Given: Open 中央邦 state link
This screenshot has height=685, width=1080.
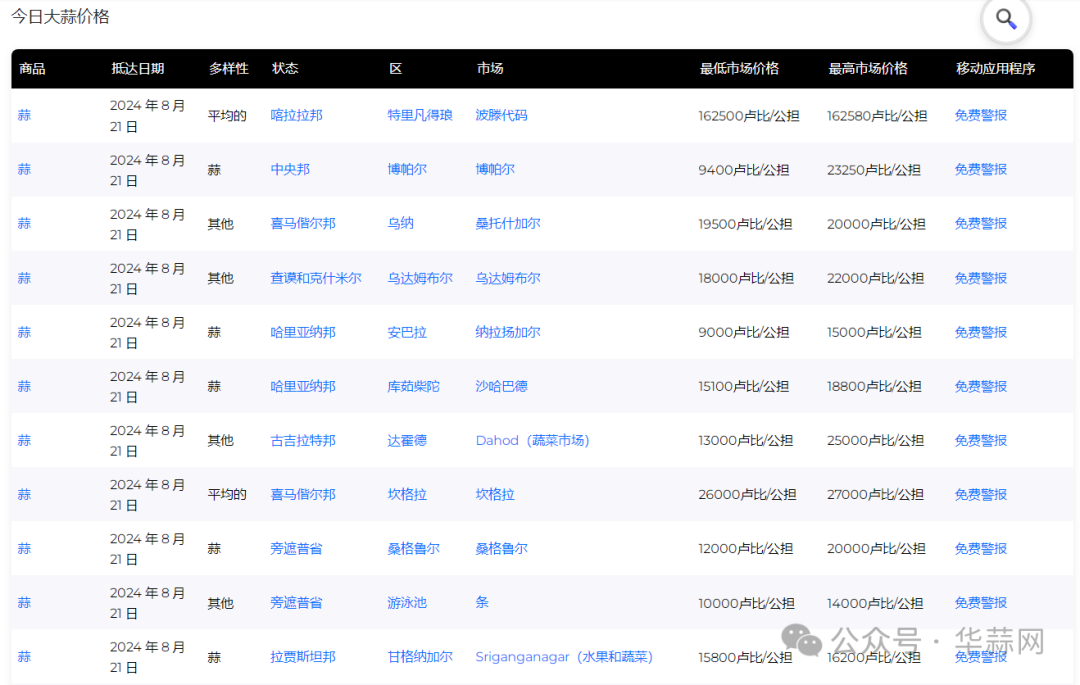Looking at the screenshot, I should [x=290, y=169].
